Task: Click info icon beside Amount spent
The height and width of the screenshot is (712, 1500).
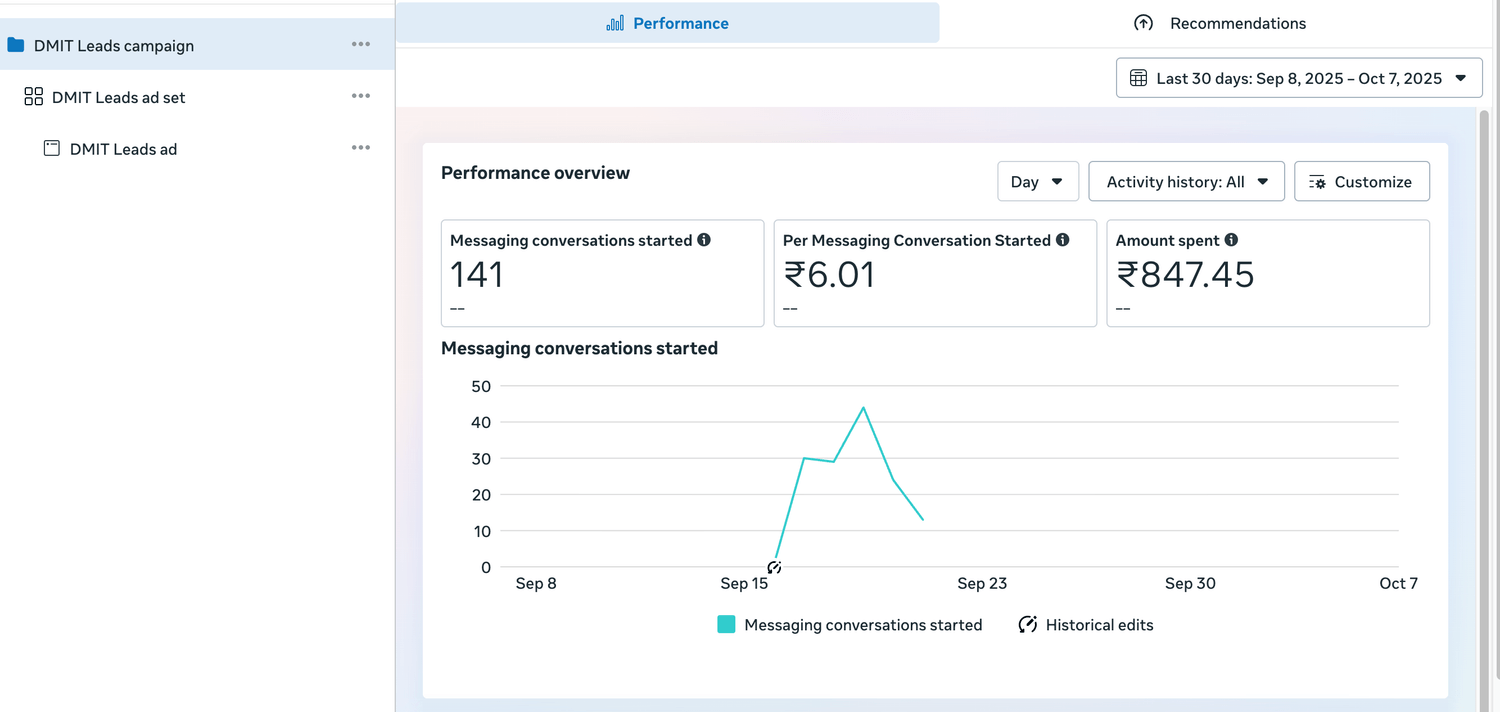Action: (1231, 240)
